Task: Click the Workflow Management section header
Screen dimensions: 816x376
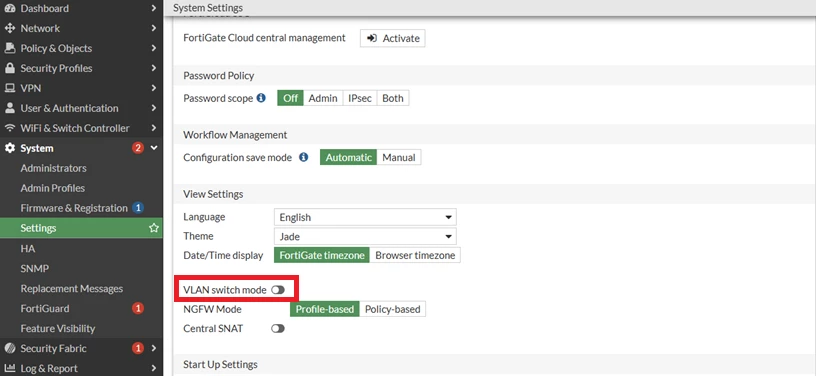Action: [235, 135]
